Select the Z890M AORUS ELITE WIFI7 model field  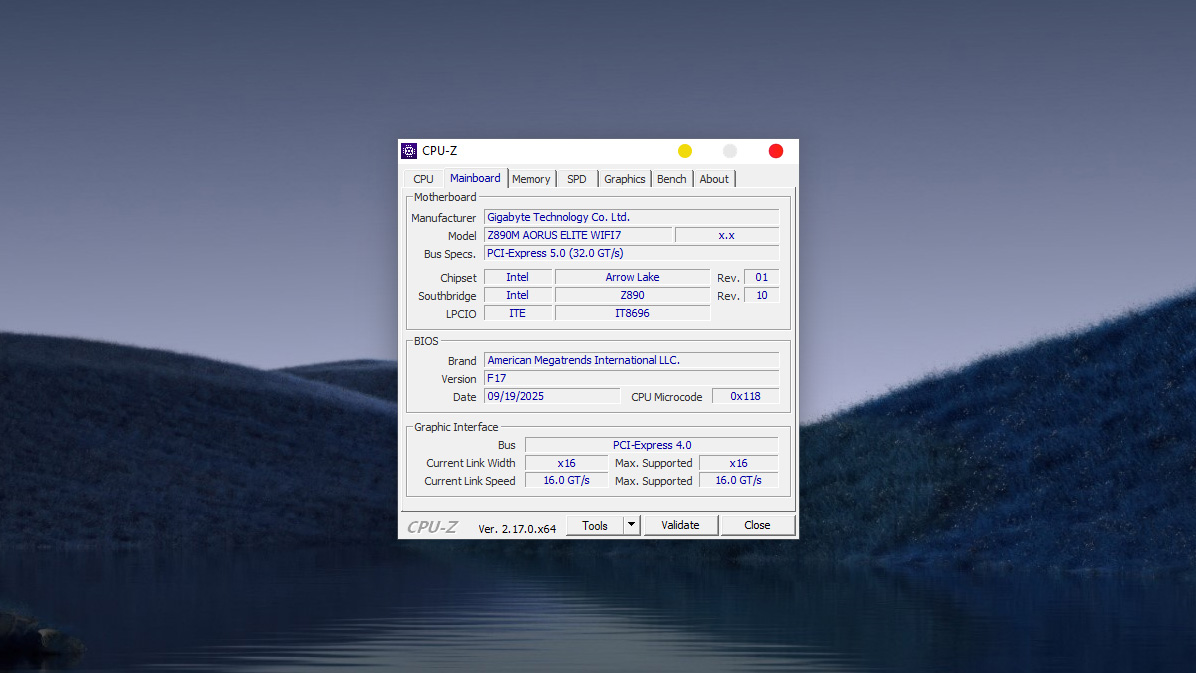[x=577, y=235]
